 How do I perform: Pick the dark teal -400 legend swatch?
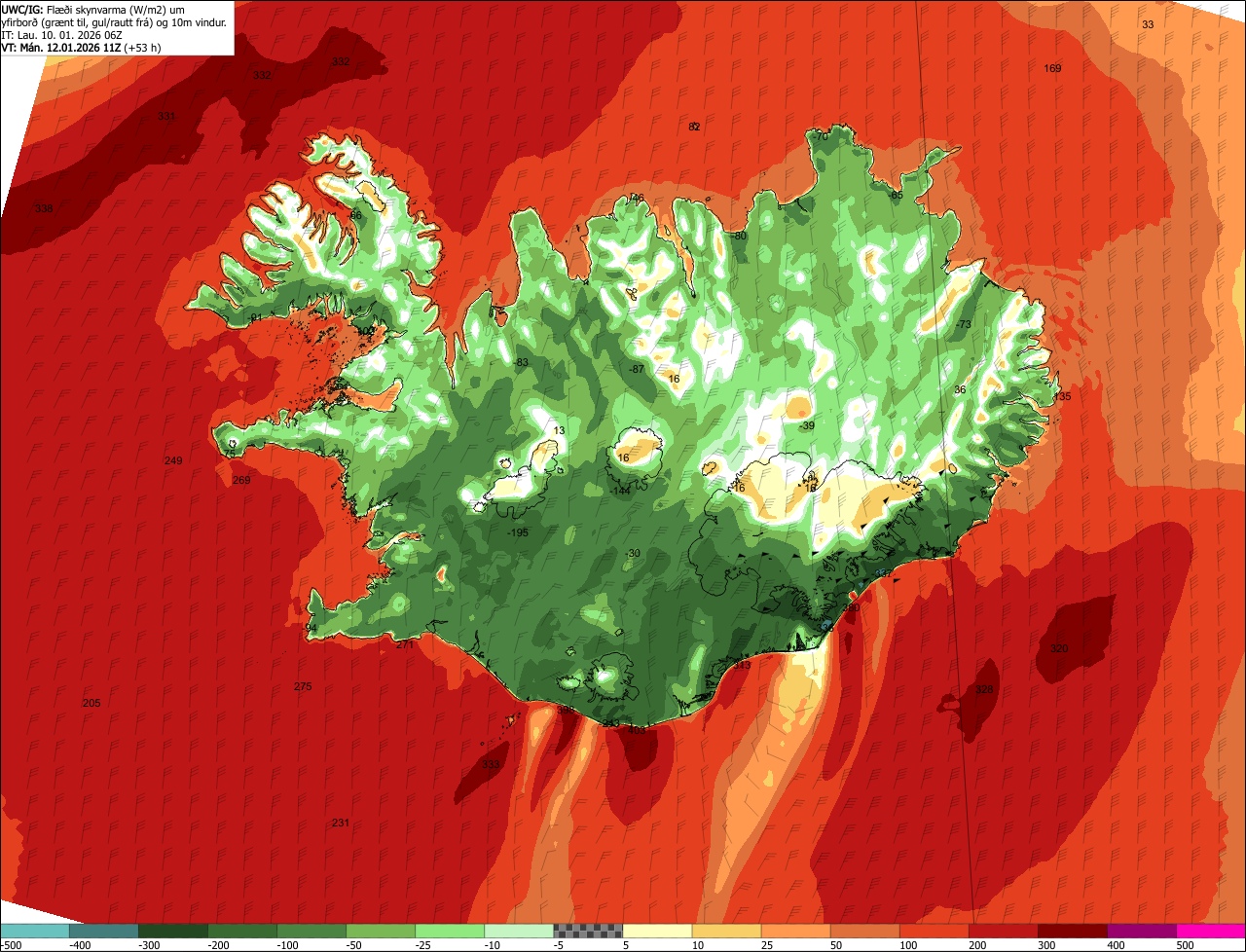103,932
